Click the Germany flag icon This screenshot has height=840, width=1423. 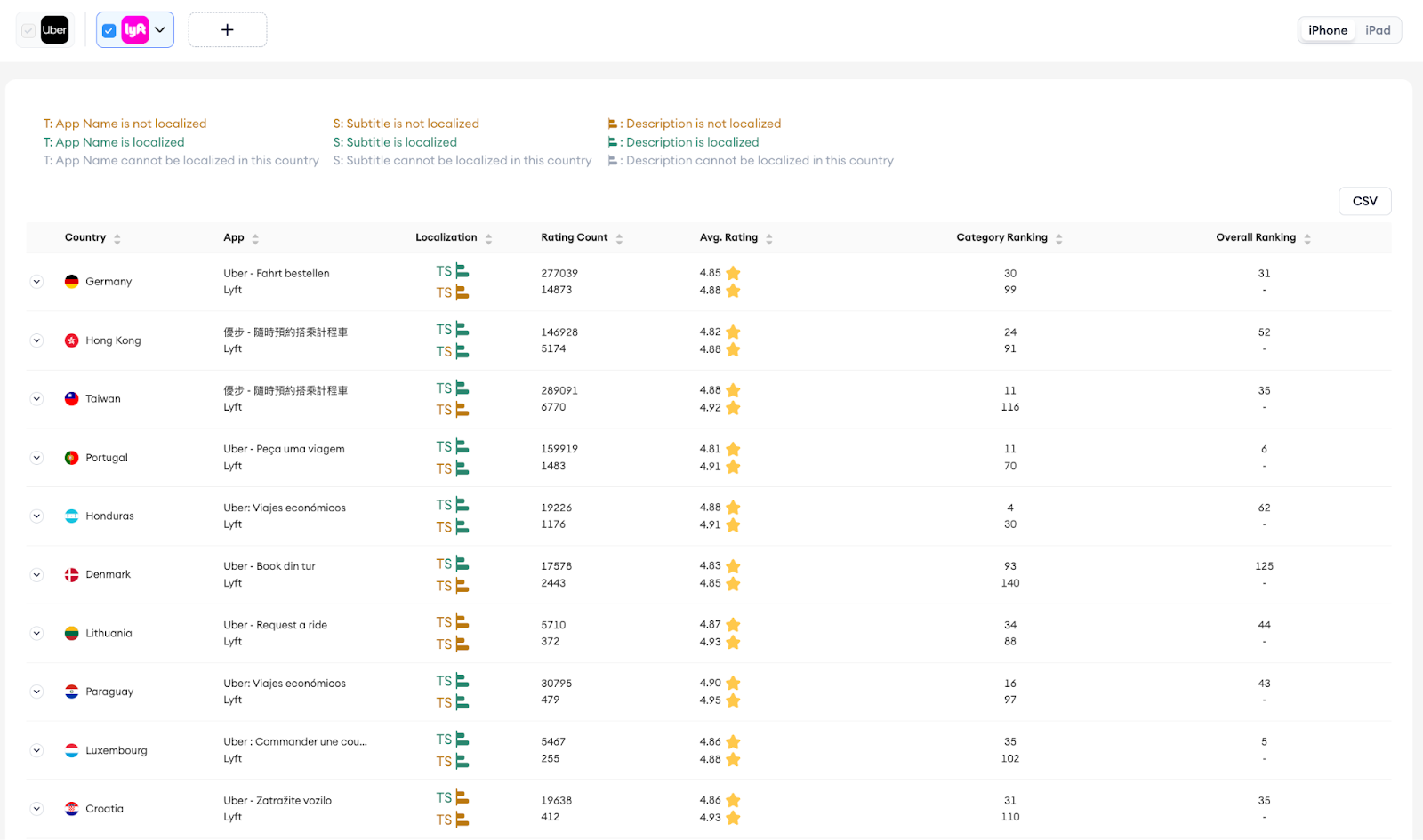(x=72, y=282)
